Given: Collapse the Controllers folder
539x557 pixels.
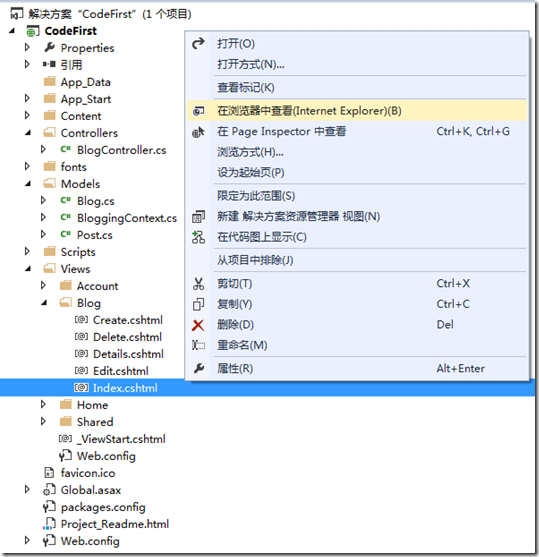Looking at the screenshot, I should [28, 133].
